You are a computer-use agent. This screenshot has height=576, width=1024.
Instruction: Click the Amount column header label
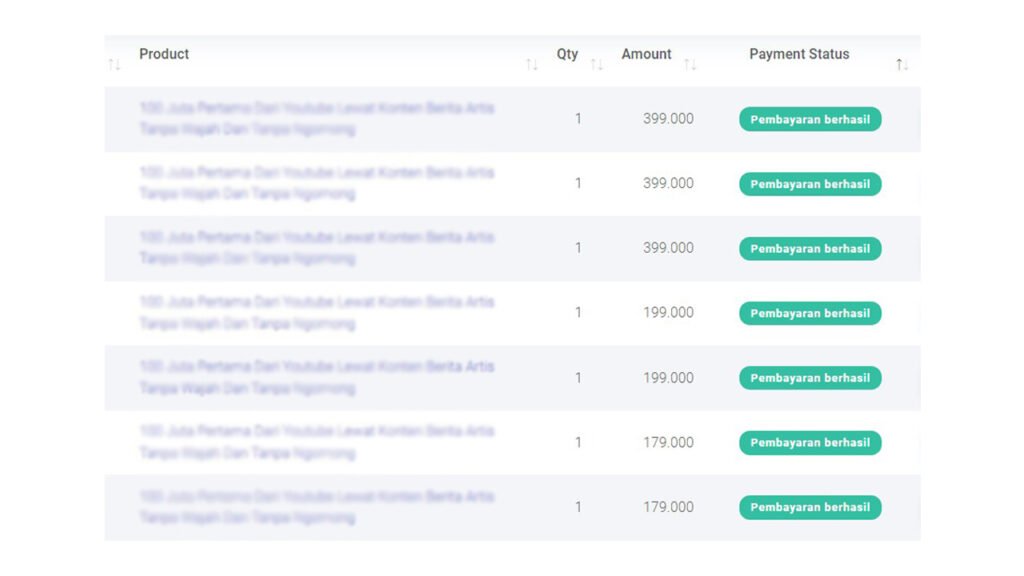(646, 54)
